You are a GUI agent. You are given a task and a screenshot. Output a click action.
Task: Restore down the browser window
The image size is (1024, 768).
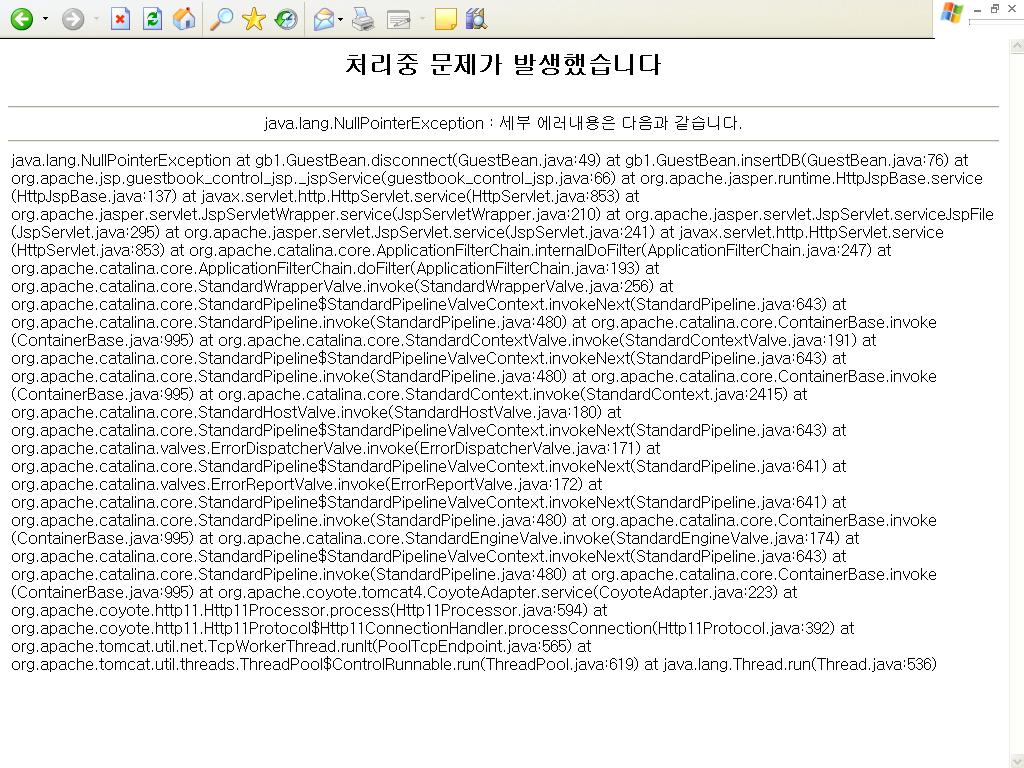point(995,8)
